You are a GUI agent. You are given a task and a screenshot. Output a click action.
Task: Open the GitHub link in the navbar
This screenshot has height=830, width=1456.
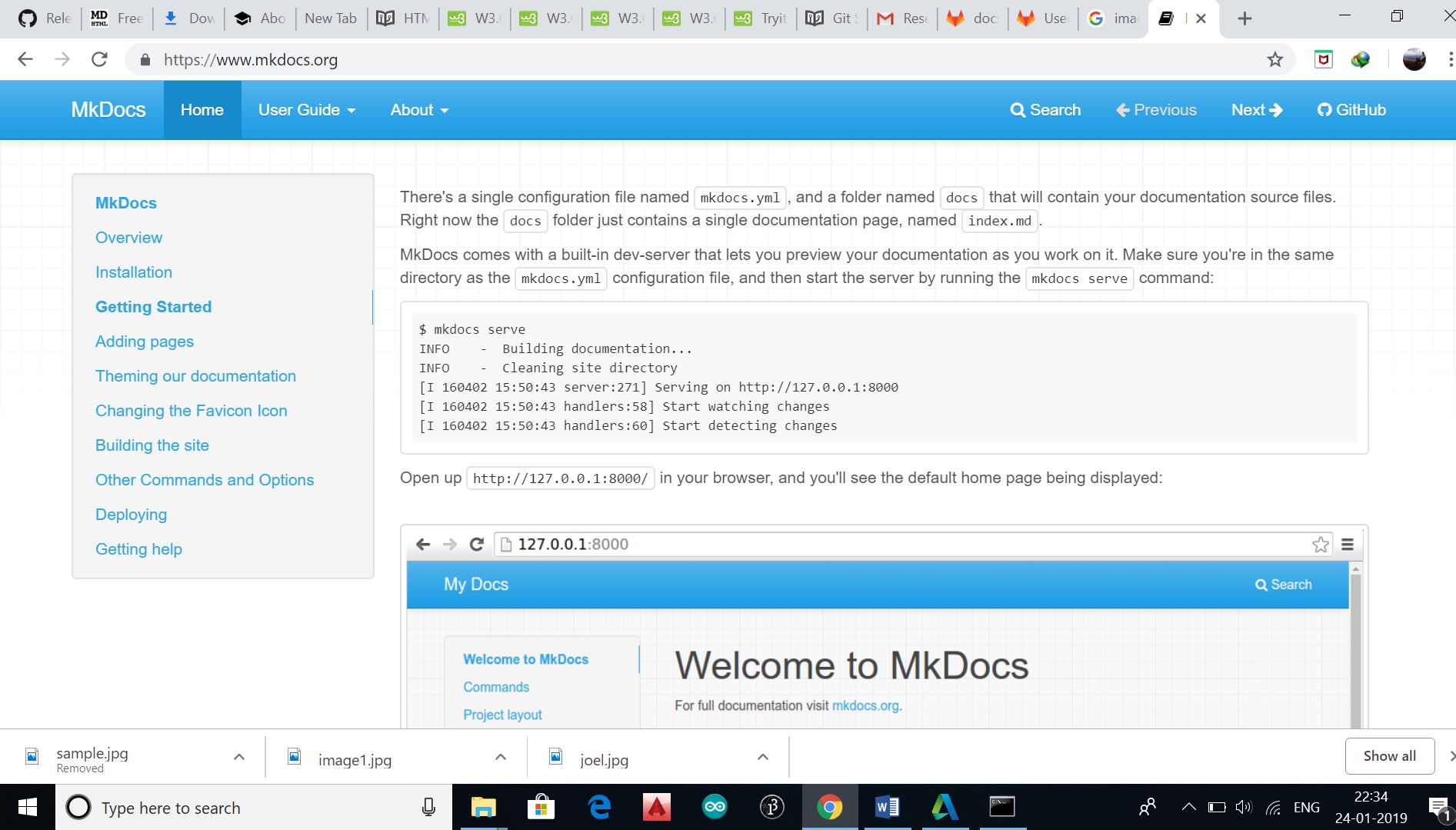tap(1351, 110)
